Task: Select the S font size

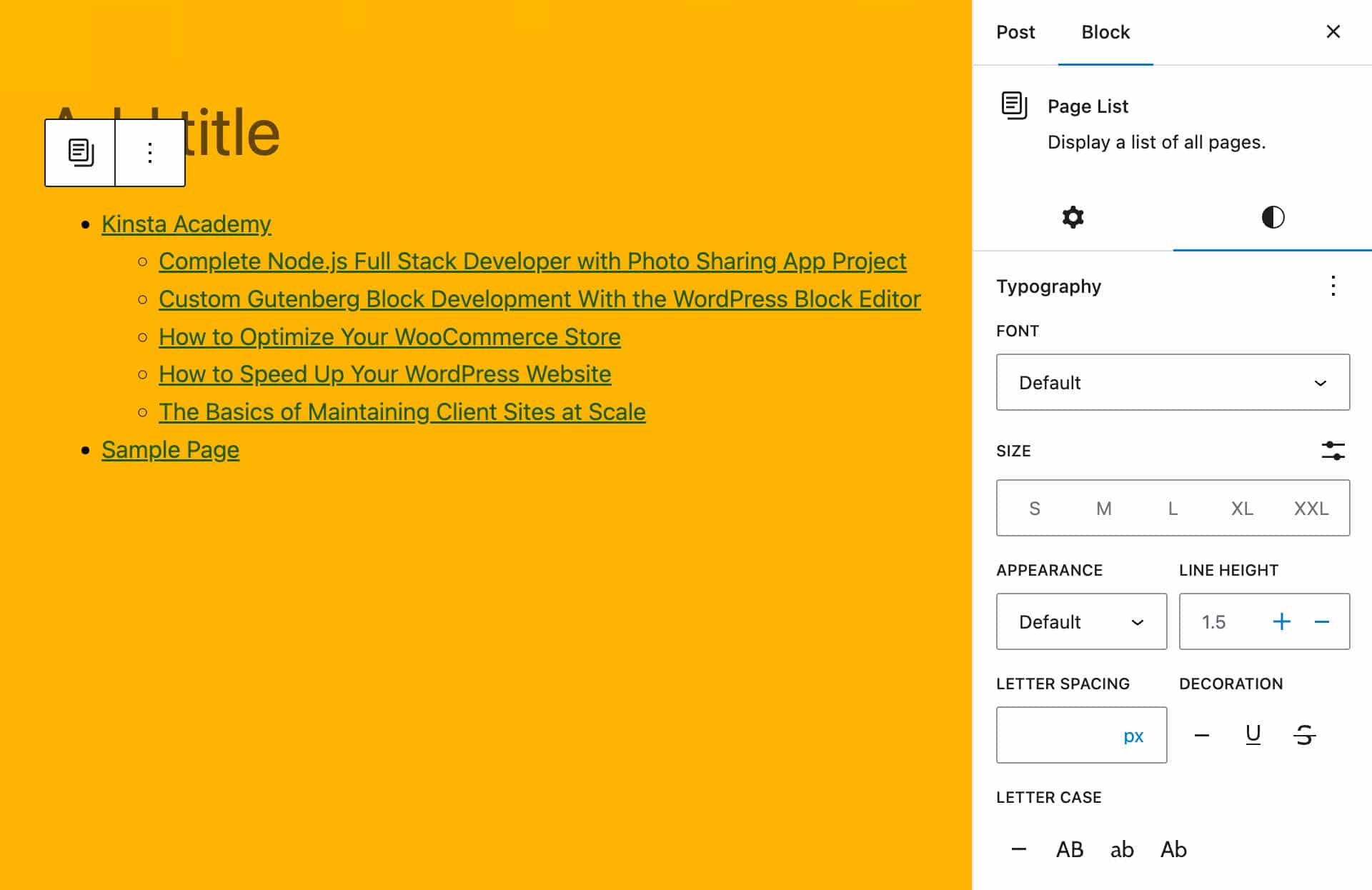Action: [x=1034, y=509]
